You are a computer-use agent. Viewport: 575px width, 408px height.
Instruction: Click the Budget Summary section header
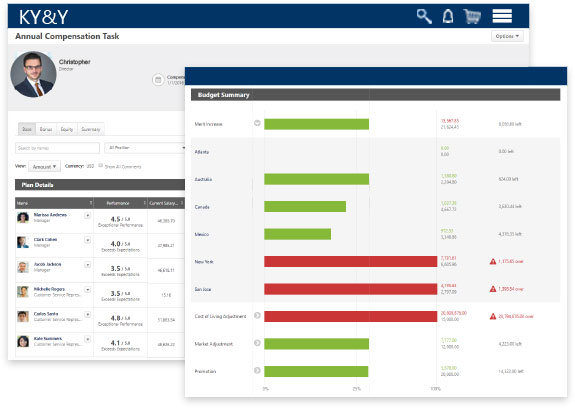click(x=376, y=95)
